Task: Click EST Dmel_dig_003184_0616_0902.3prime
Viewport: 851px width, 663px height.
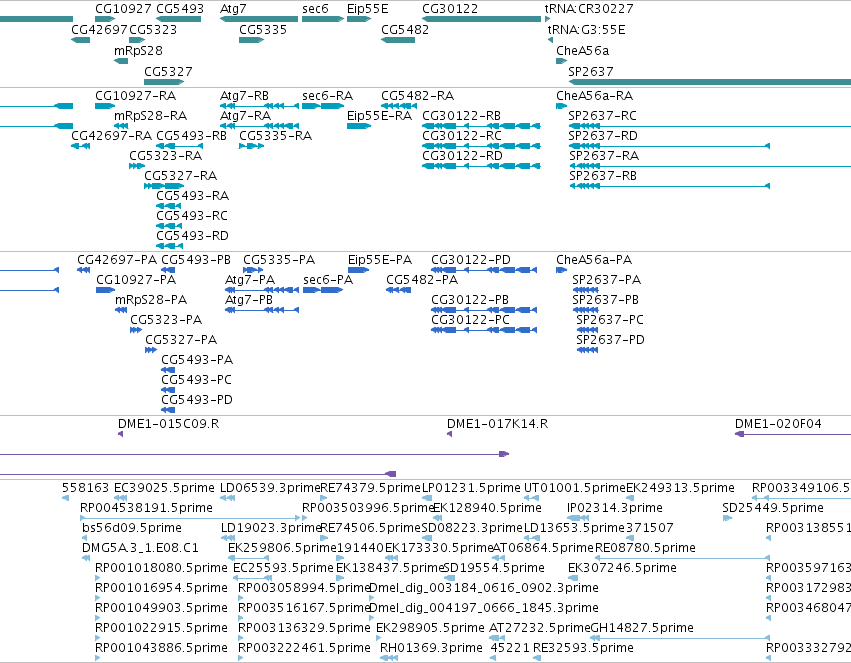Action: point(484,588)
